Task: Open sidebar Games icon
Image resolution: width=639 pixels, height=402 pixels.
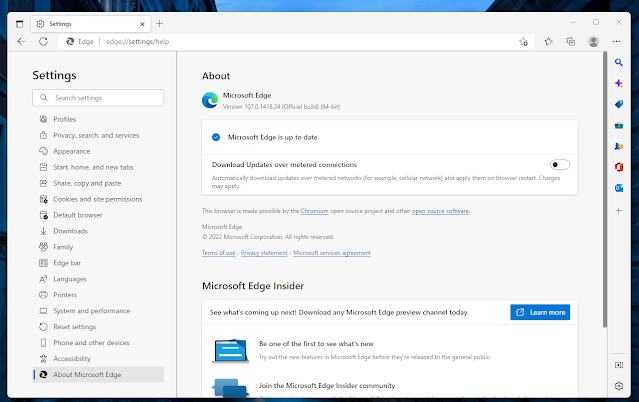Action: pos(619,146)
